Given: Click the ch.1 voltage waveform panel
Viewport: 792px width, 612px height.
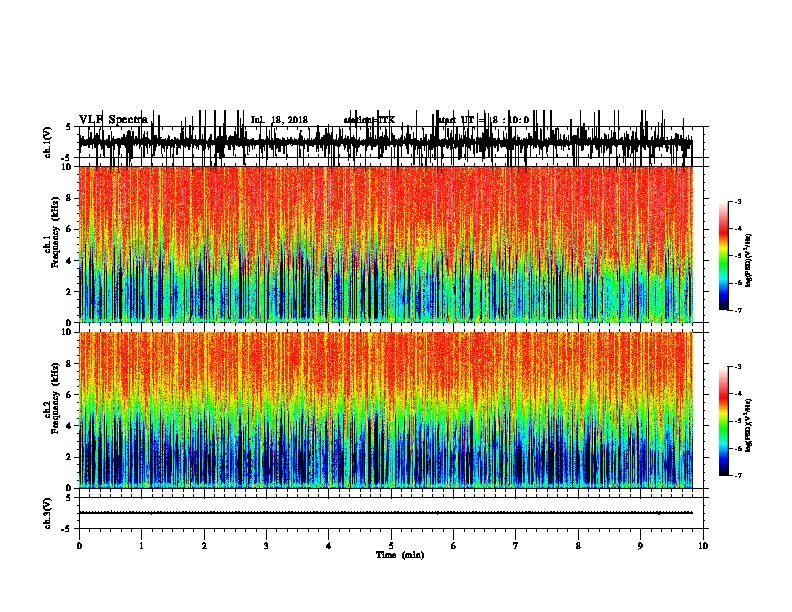Looking at the screenshot, I should click(391, 142).
